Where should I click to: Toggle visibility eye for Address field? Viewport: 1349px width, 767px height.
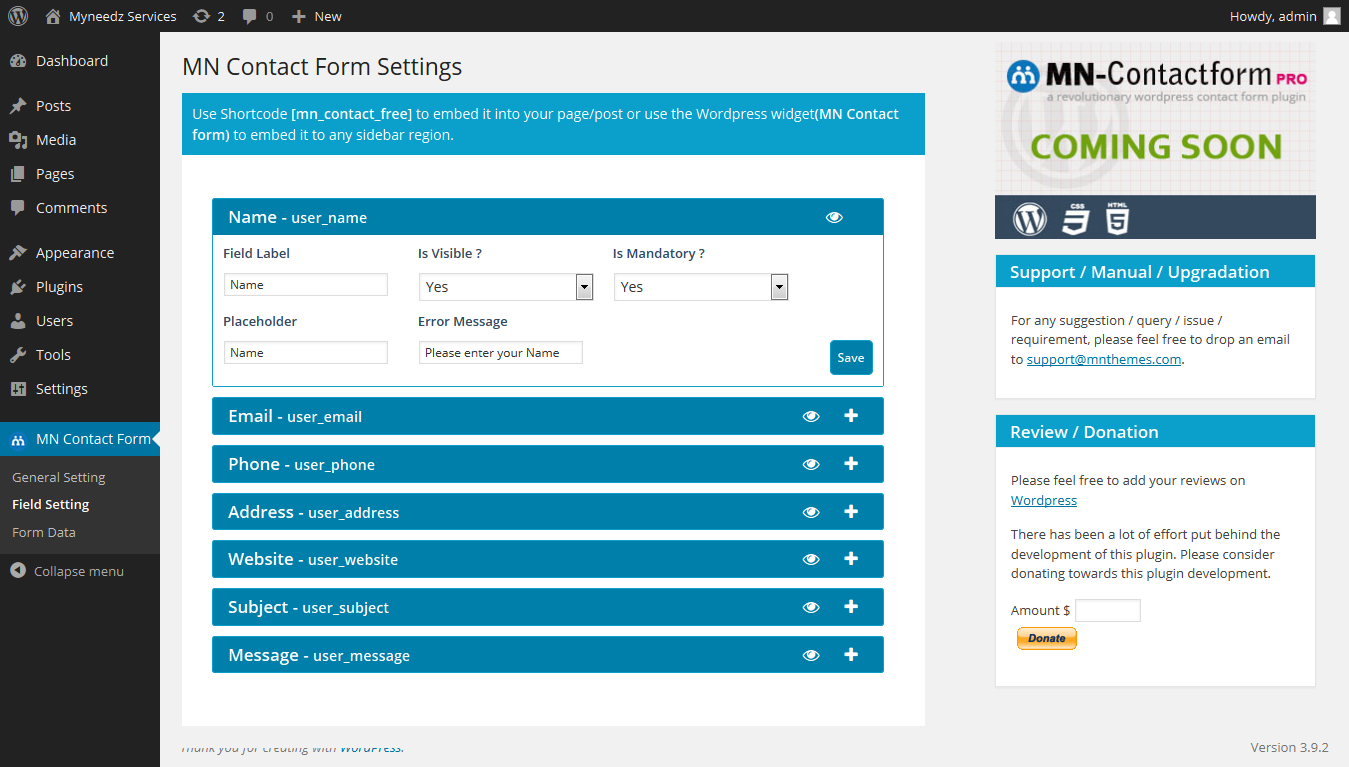[811, 512]
